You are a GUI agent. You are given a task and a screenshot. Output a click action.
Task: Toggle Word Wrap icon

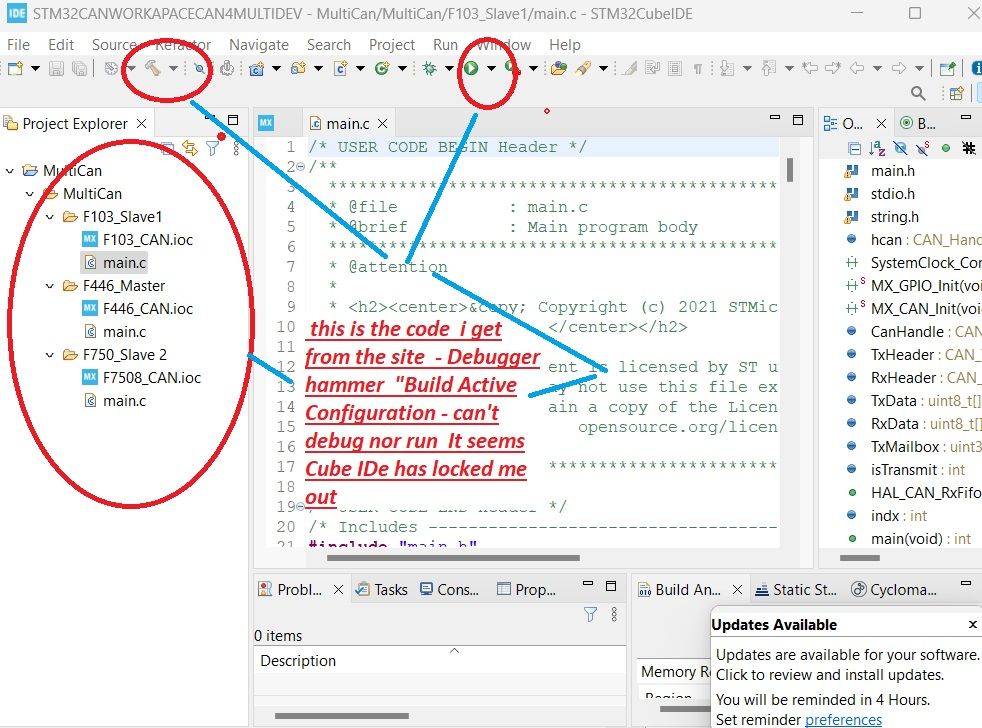point(652,68)
